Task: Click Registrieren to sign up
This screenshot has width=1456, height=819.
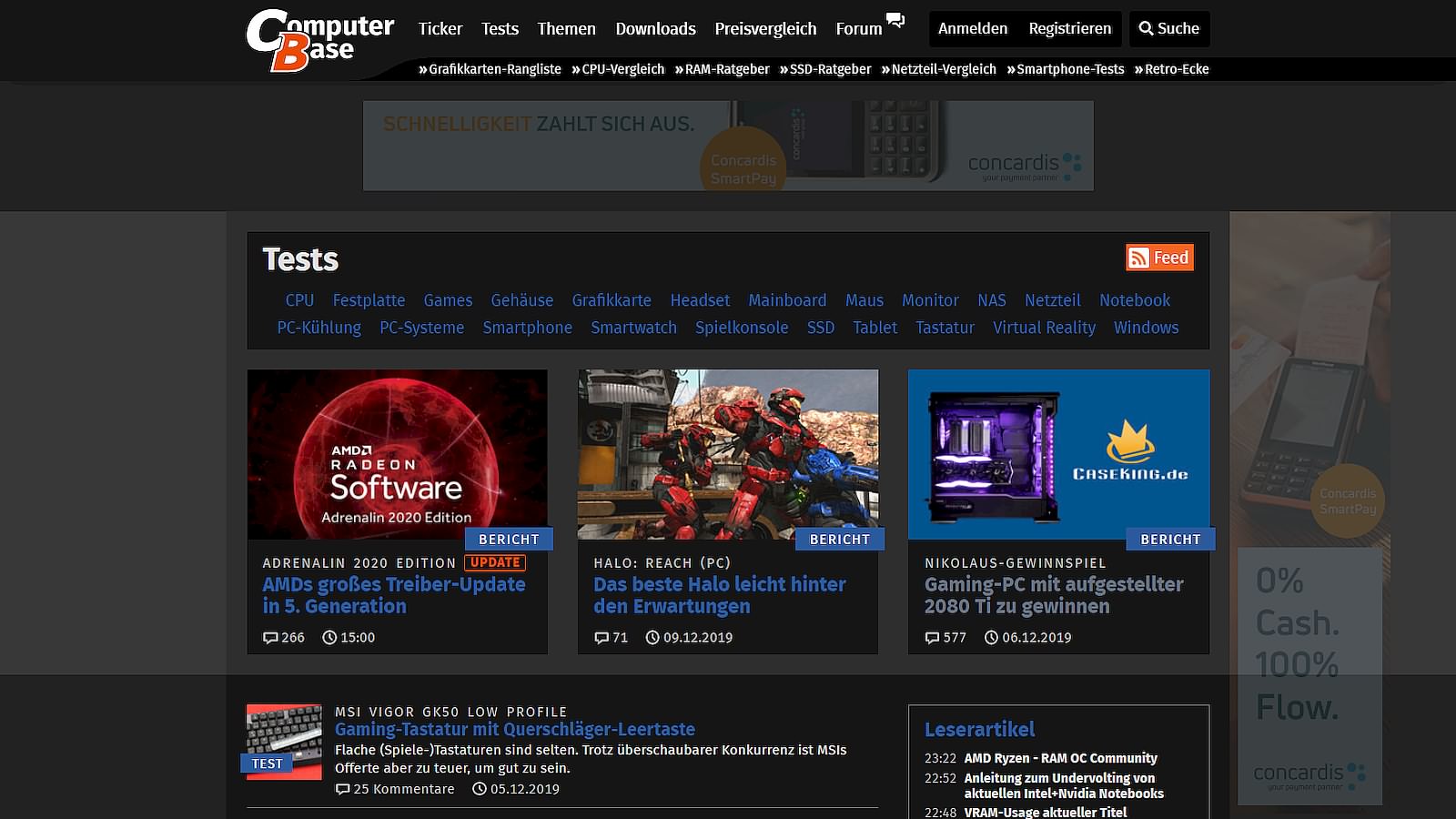Action: [1070, 28]
